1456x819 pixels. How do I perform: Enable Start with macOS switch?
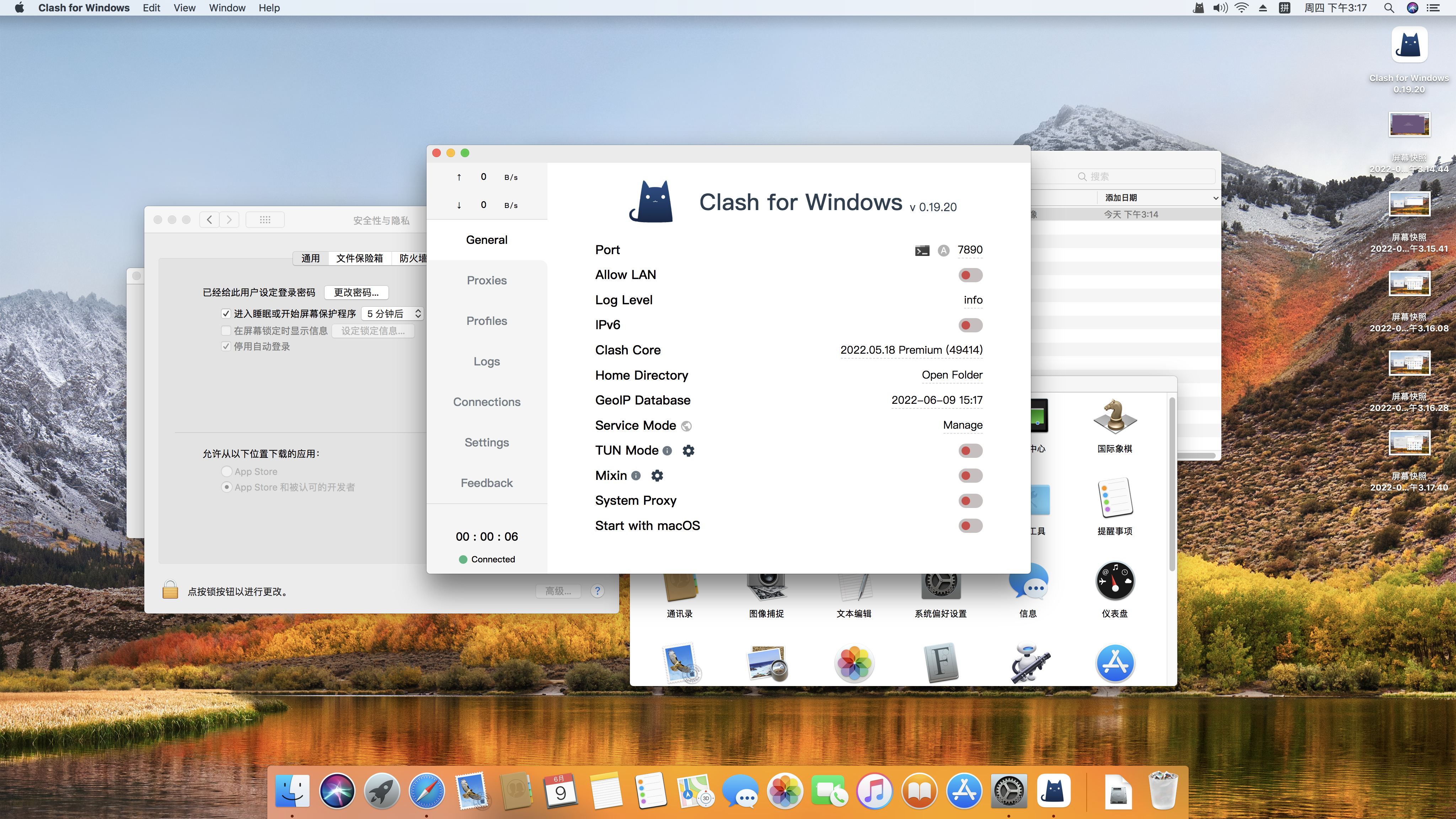pyautogui.click(x=970, y=526)
